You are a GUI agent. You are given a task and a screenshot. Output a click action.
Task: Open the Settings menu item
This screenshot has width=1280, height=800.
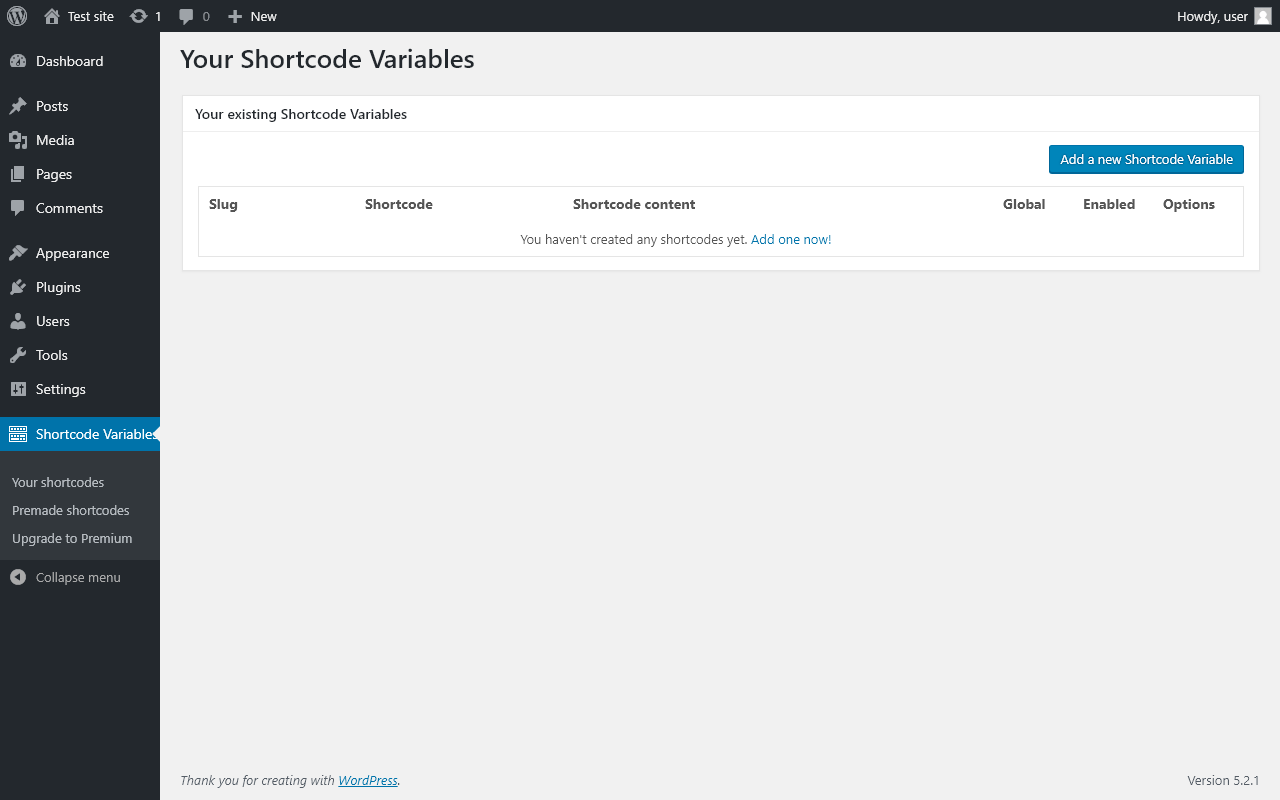point(80,389)
